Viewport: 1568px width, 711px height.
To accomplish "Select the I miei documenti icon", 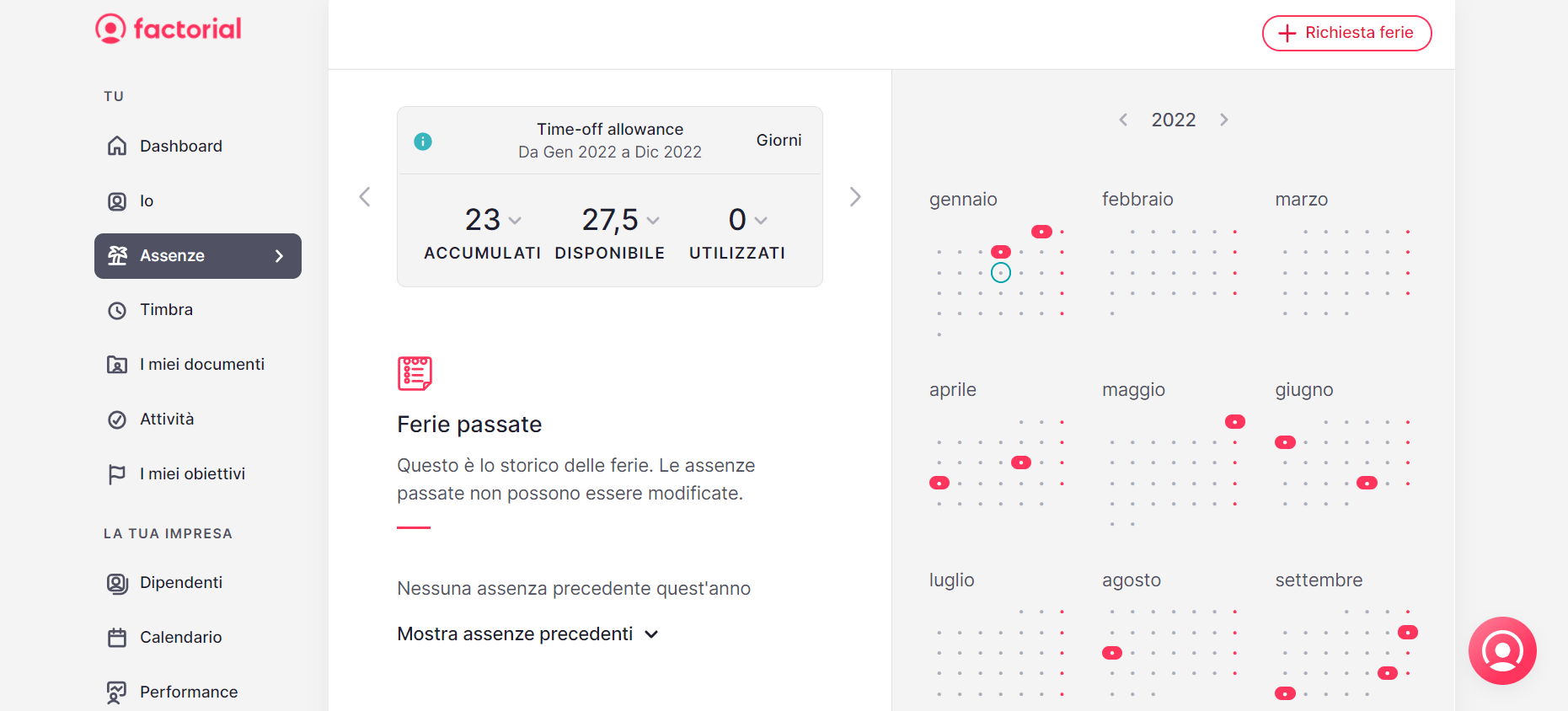I will point(117,364).
